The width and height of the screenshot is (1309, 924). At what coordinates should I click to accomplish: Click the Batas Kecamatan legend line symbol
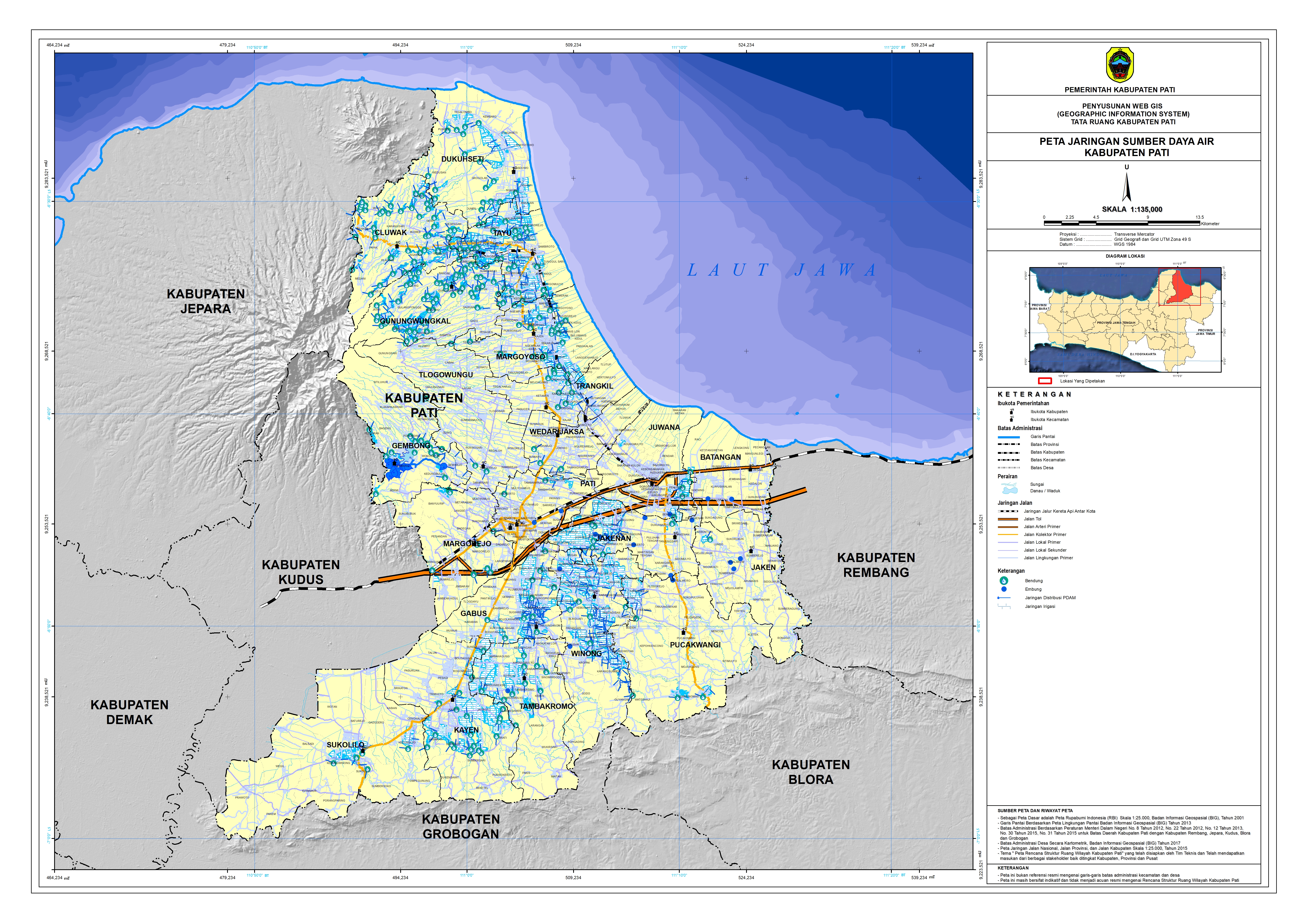click(x=1009, y=460)
